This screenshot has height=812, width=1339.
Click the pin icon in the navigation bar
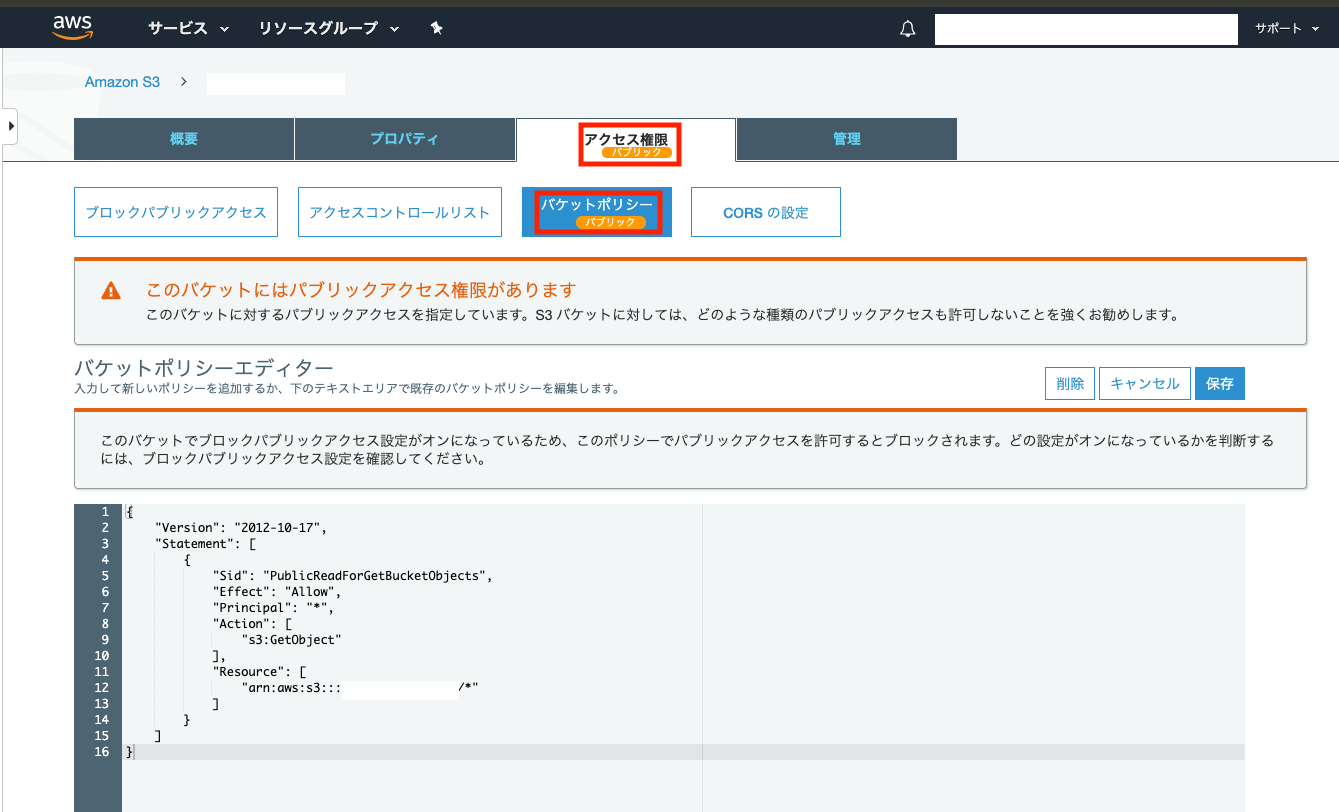(x=436, y=29)
